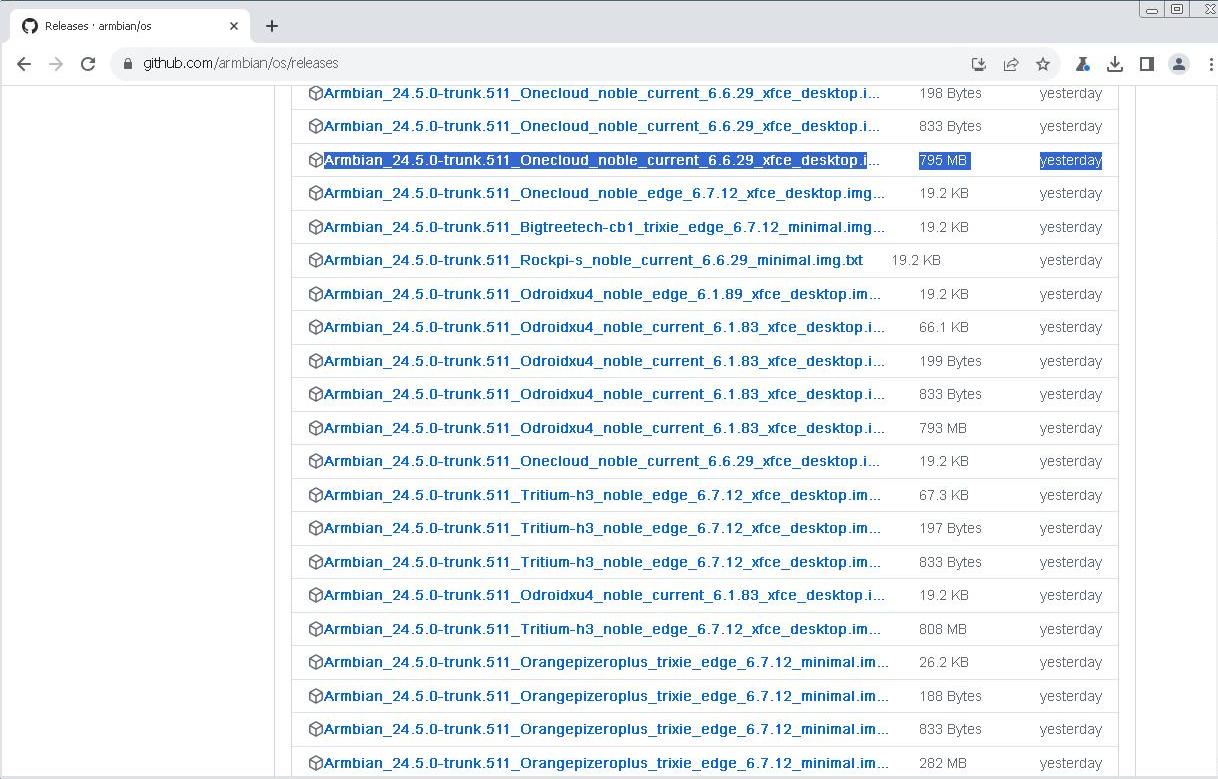Open the Bigtreetech-cb1 trixie edge file link
Image resolution: width=1218 pixels, height=779 pixels.
603,227
